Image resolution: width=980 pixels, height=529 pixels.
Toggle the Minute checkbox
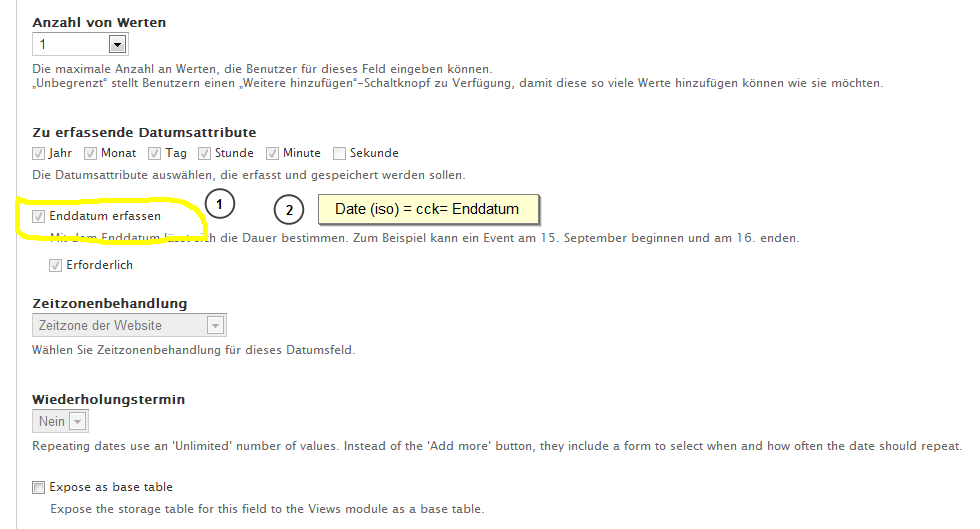point(272,153)
